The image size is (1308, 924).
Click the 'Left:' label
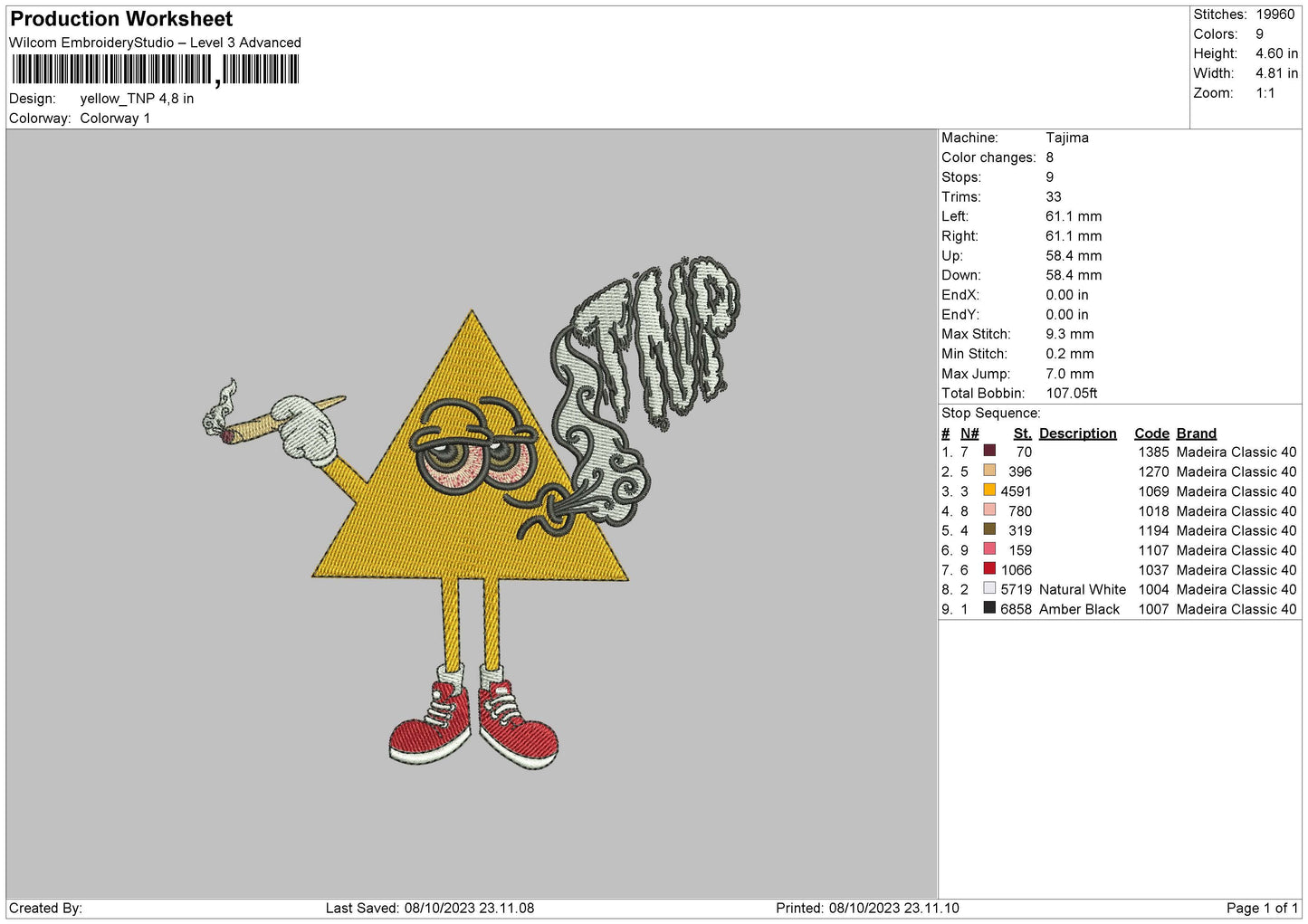pos(955,216)
